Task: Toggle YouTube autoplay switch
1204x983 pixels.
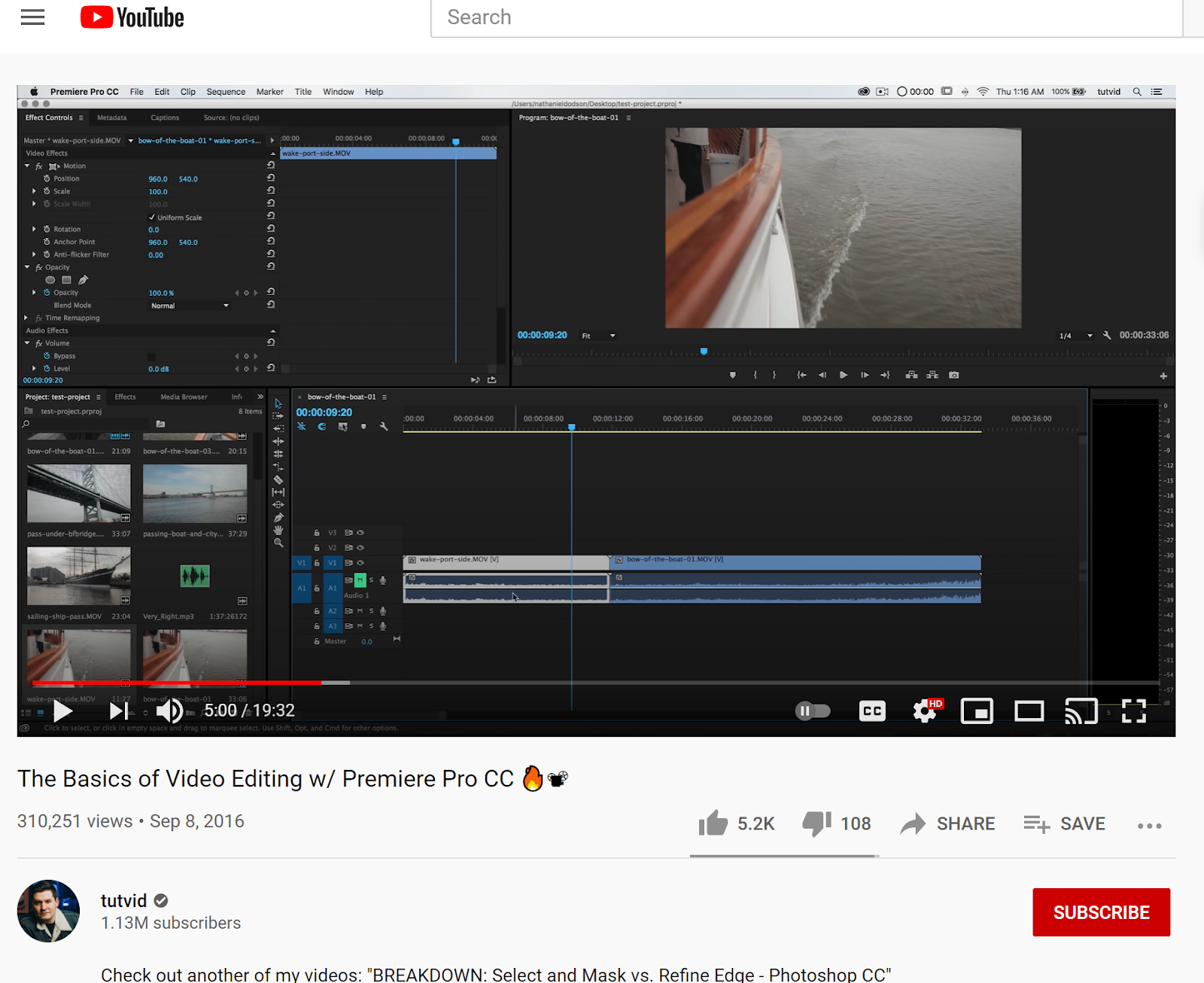Action: tap(813, 711)
